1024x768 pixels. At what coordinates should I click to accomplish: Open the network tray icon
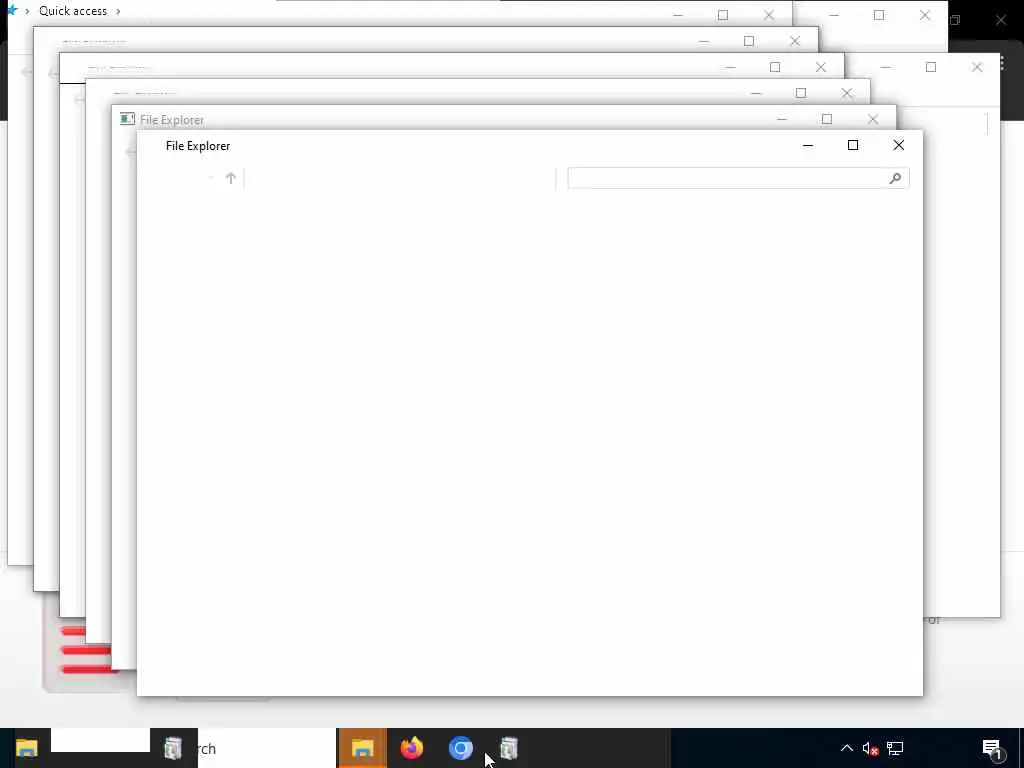(895, 748)
